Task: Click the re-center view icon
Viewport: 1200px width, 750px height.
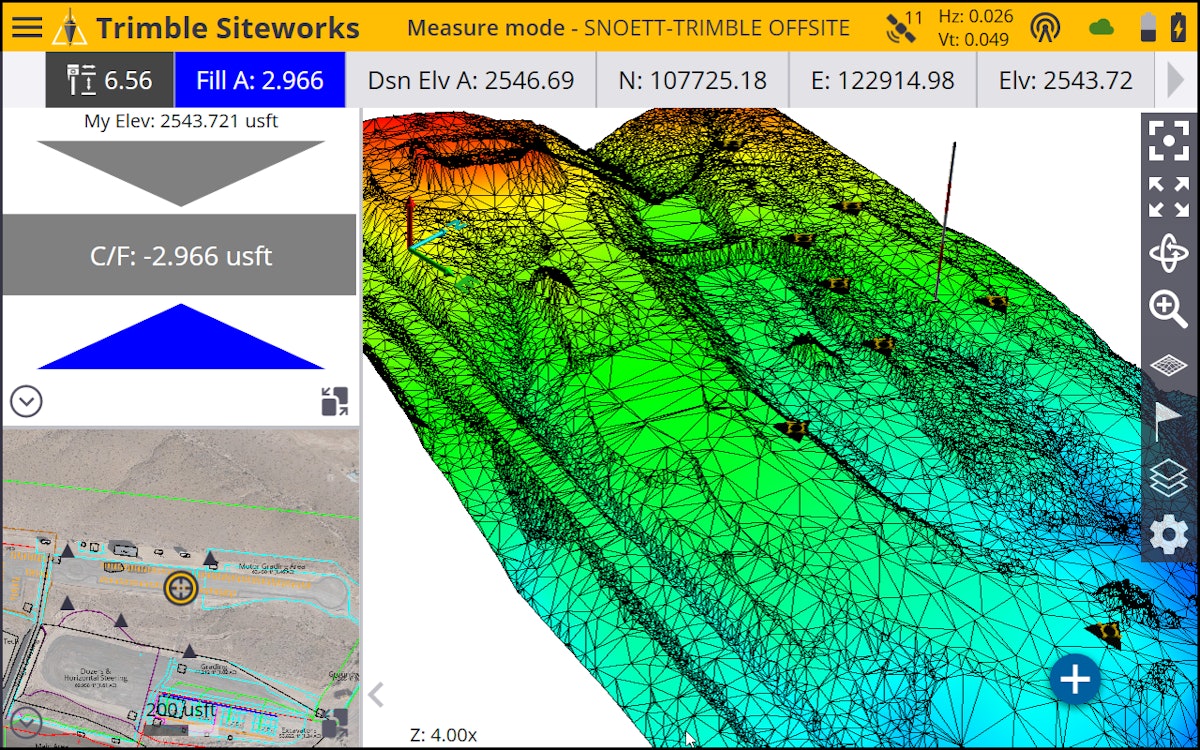Action: click(1168, 141)
